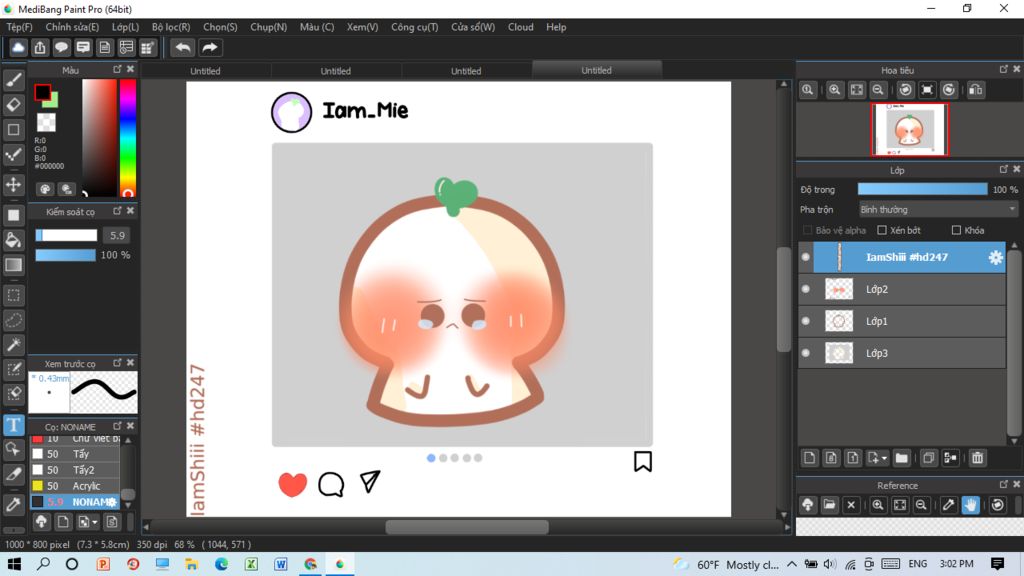Expand the add-brush dropdown in brush panel
Image resolution: width=1024 pixels, height=576 pixels.
click(95, 522)
